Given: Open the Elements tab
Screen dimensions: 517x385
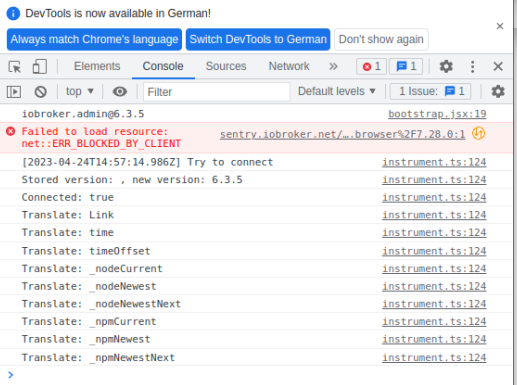Looking at the screenshot, I should pyautogui.click(x=97, y=66).
